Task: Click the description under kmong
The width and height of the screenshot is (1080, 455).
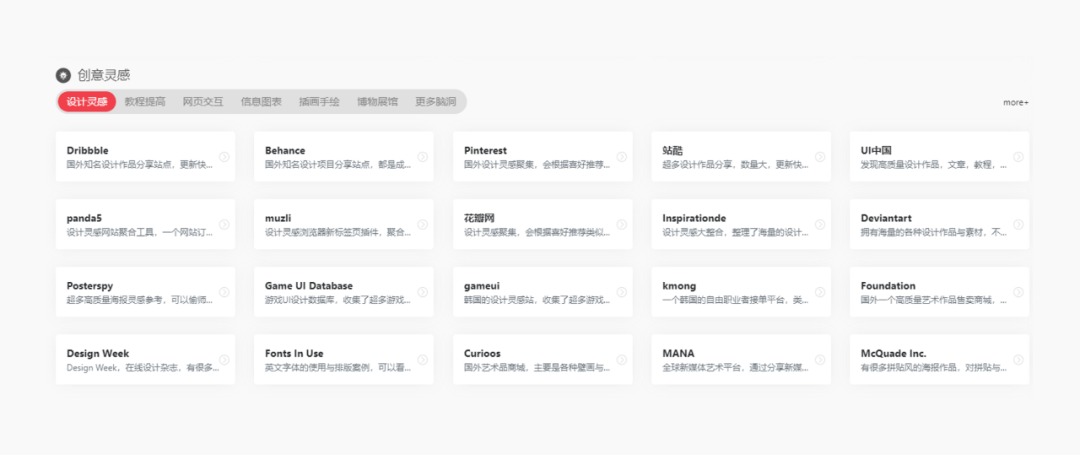Action: tap(736, 299)
